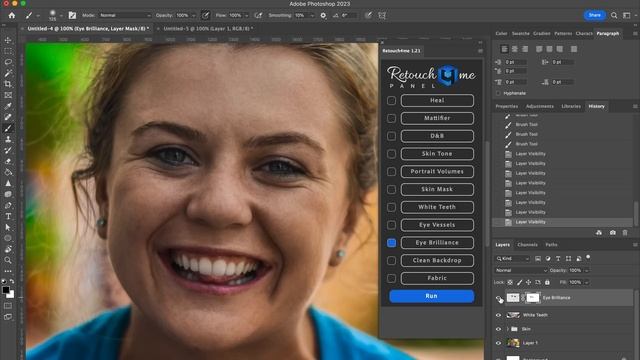Open the search magnifier icon
Image resolution: width=640 pixels, height=360 pixels.
pos(614,16)
